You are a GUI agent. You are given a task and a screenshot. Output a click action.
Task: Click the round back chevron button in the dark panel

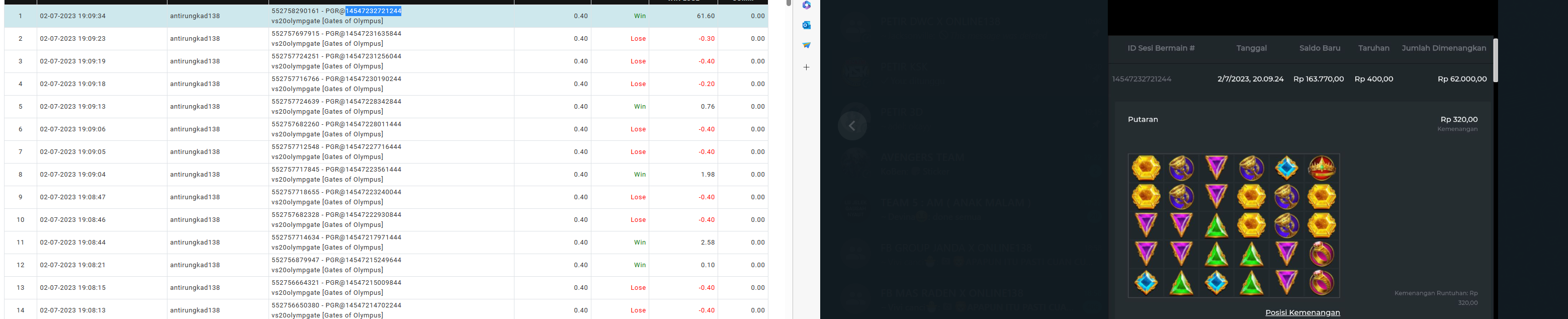(x=852, y=125)
